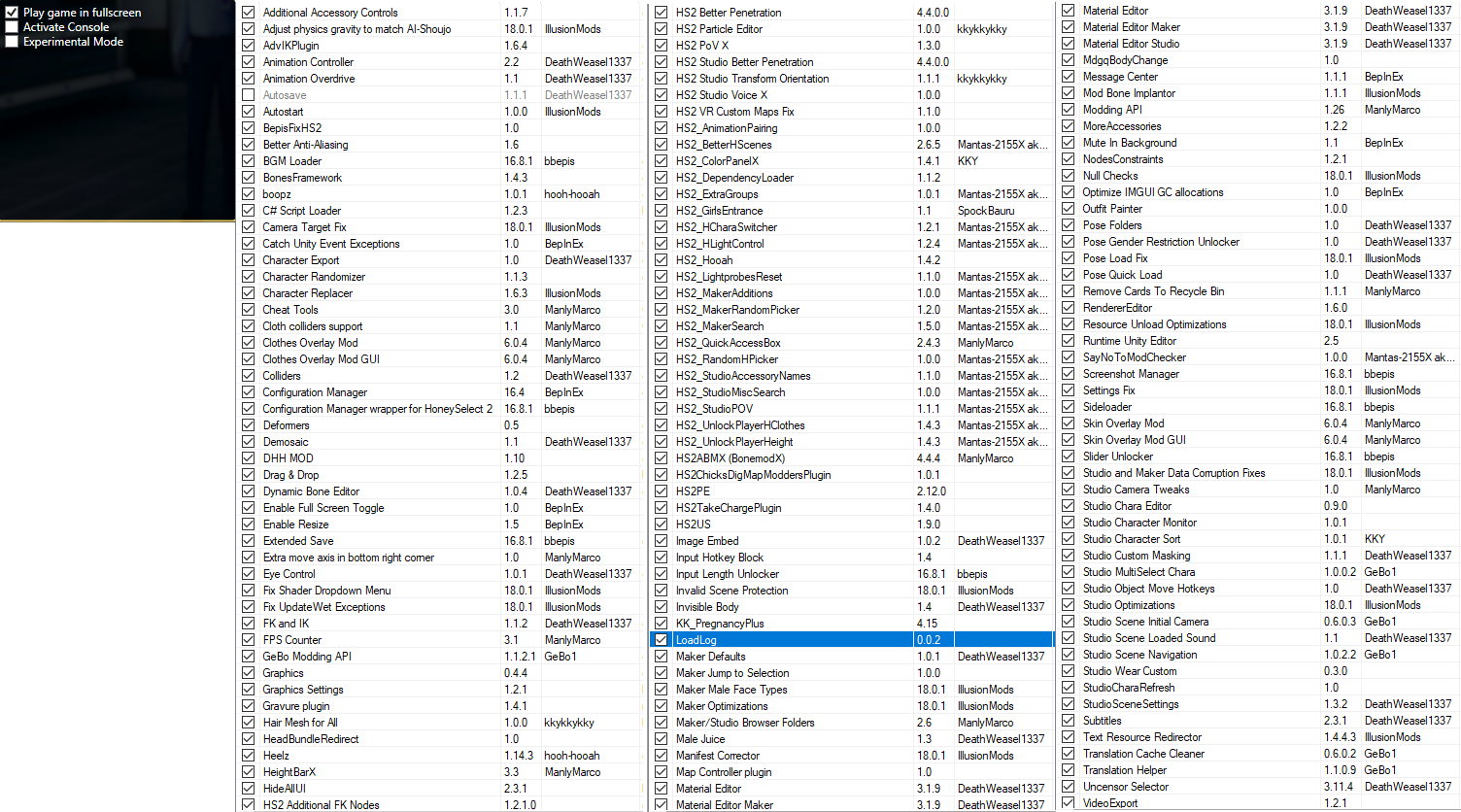Viewport: 1461px width, 812px height.
Task: Select the Animation Overdrive plugin name
Action: point(308,79)
